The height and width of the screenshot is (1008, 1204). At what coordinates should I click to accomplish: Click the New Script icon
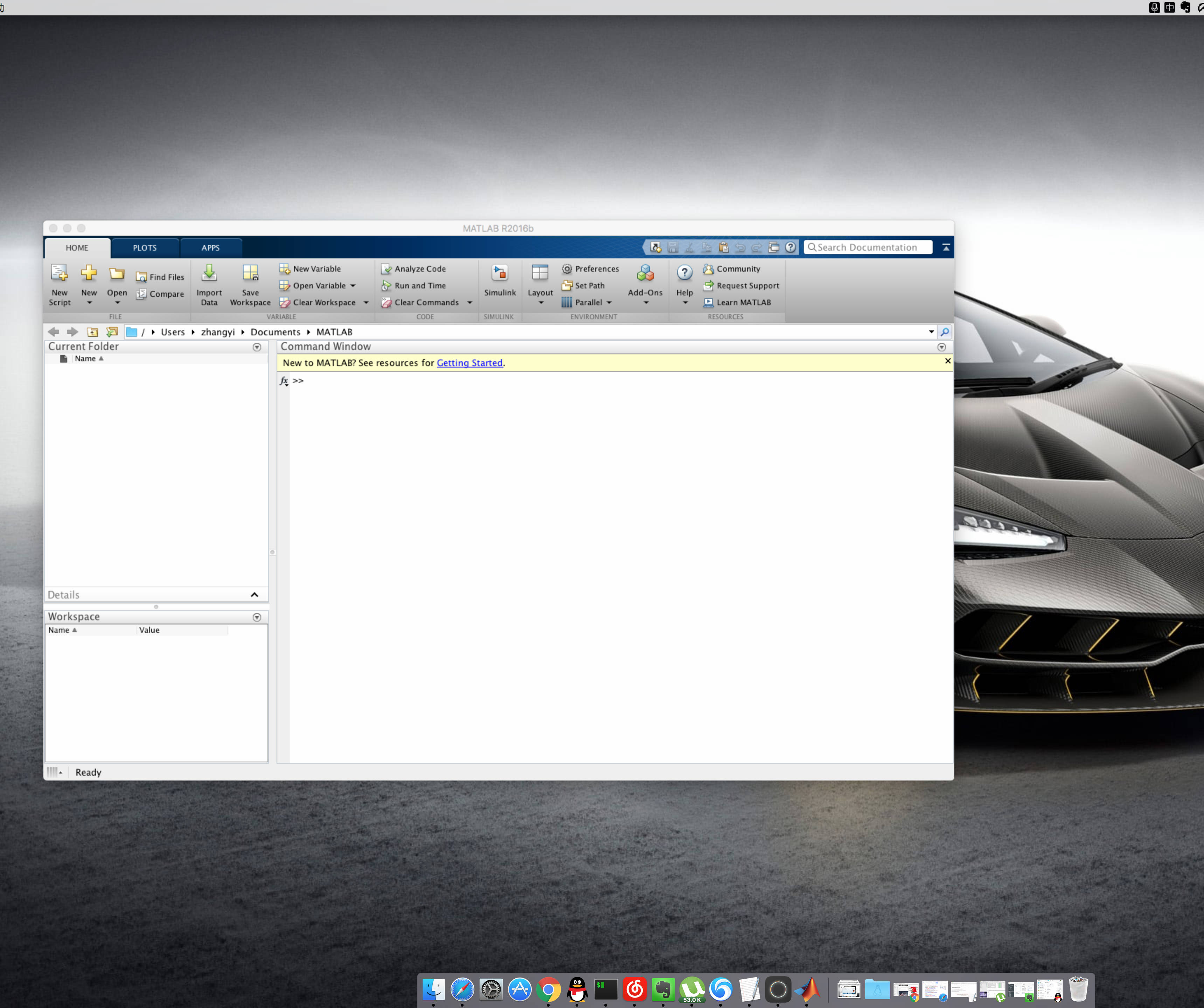(x=59, y=273)
